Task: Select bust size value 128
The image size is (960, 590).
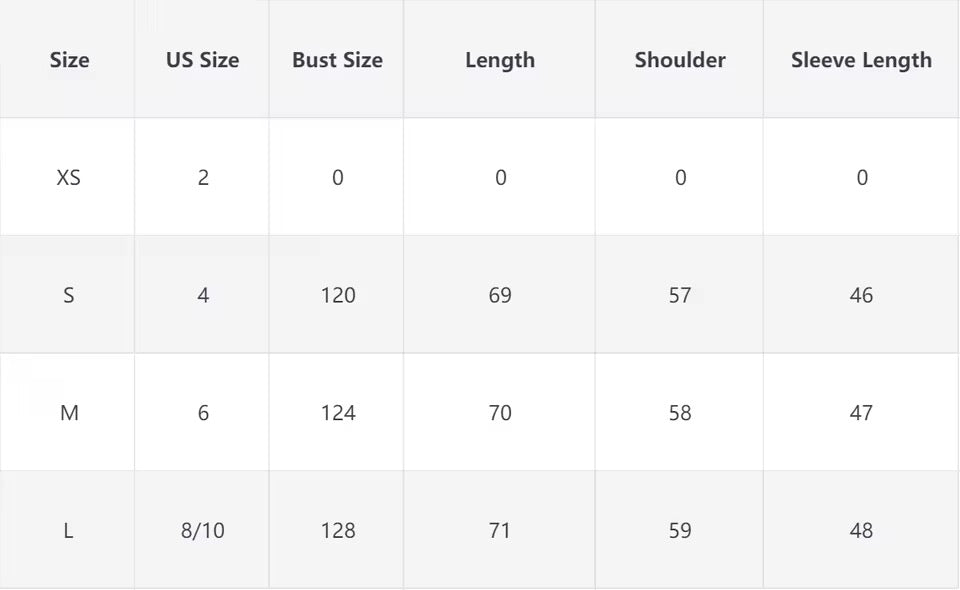Action: pos(338,531)
